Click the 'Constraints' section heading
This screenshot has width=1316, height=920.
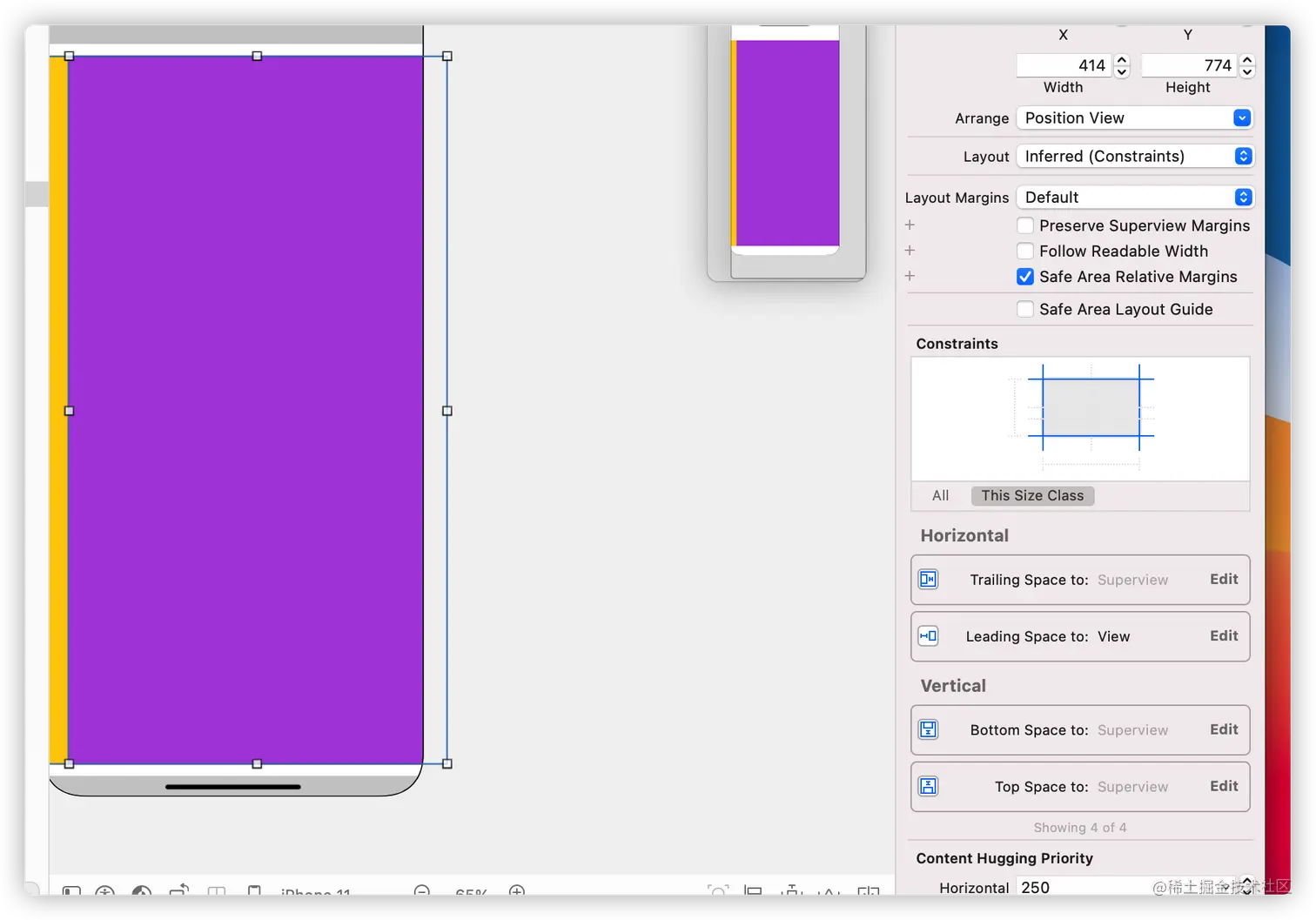click(x=957, y=344)
